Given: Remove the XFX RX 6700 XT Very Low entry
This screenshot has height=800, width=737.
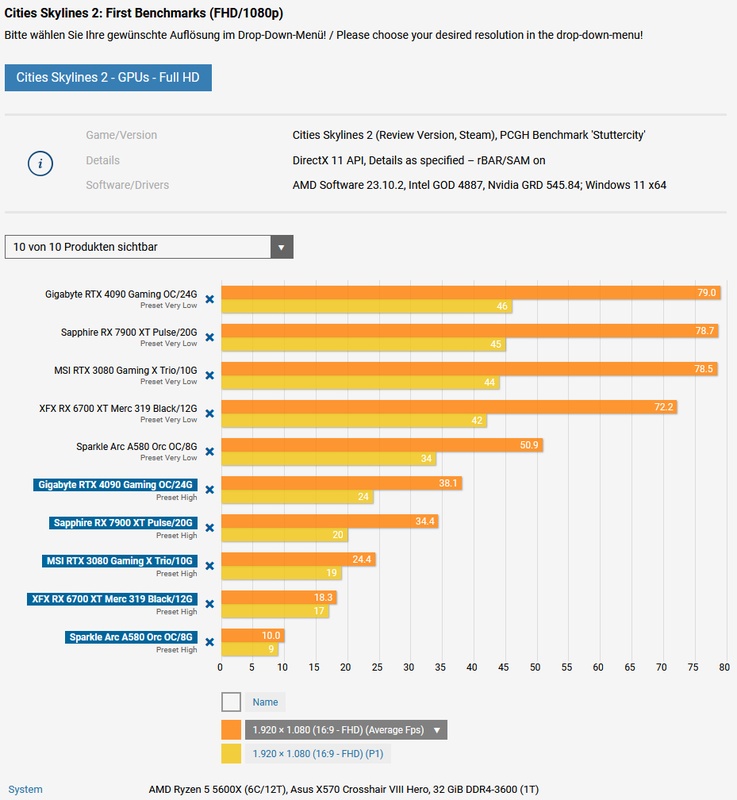Looking at the screenshot, I should (210, 413).
